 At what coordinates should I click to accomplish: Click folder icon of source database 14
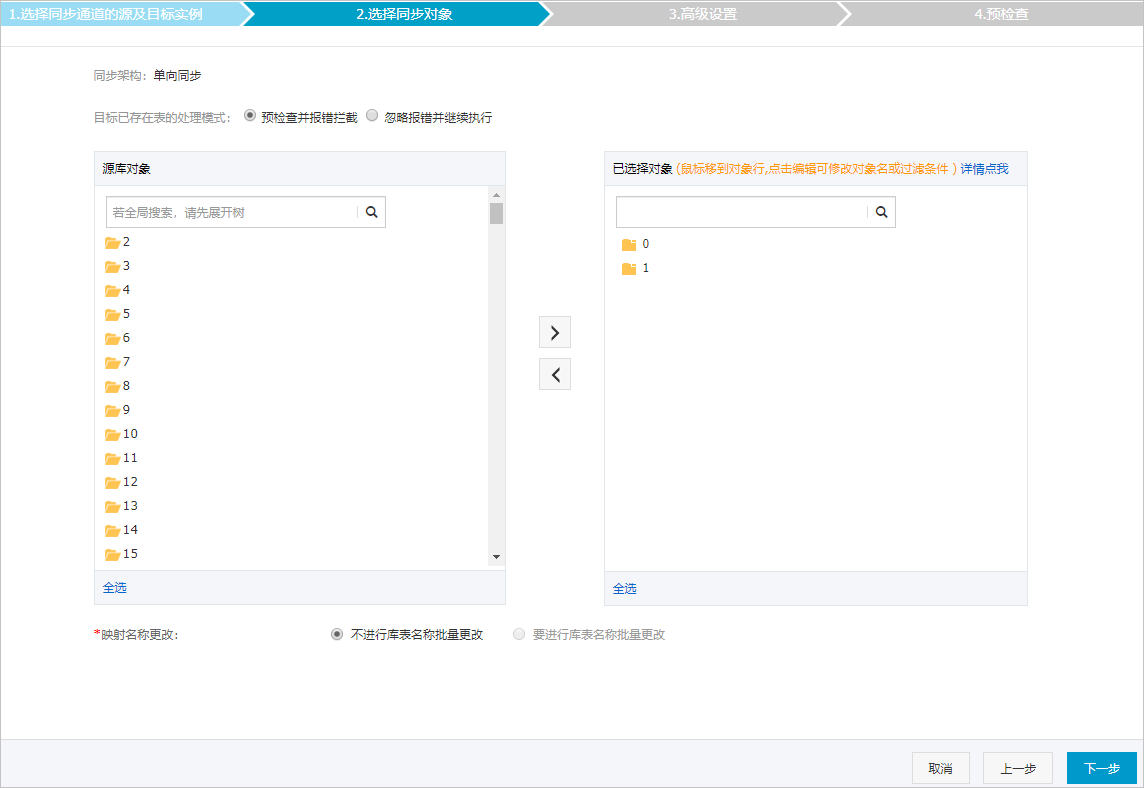pos(112,530)
